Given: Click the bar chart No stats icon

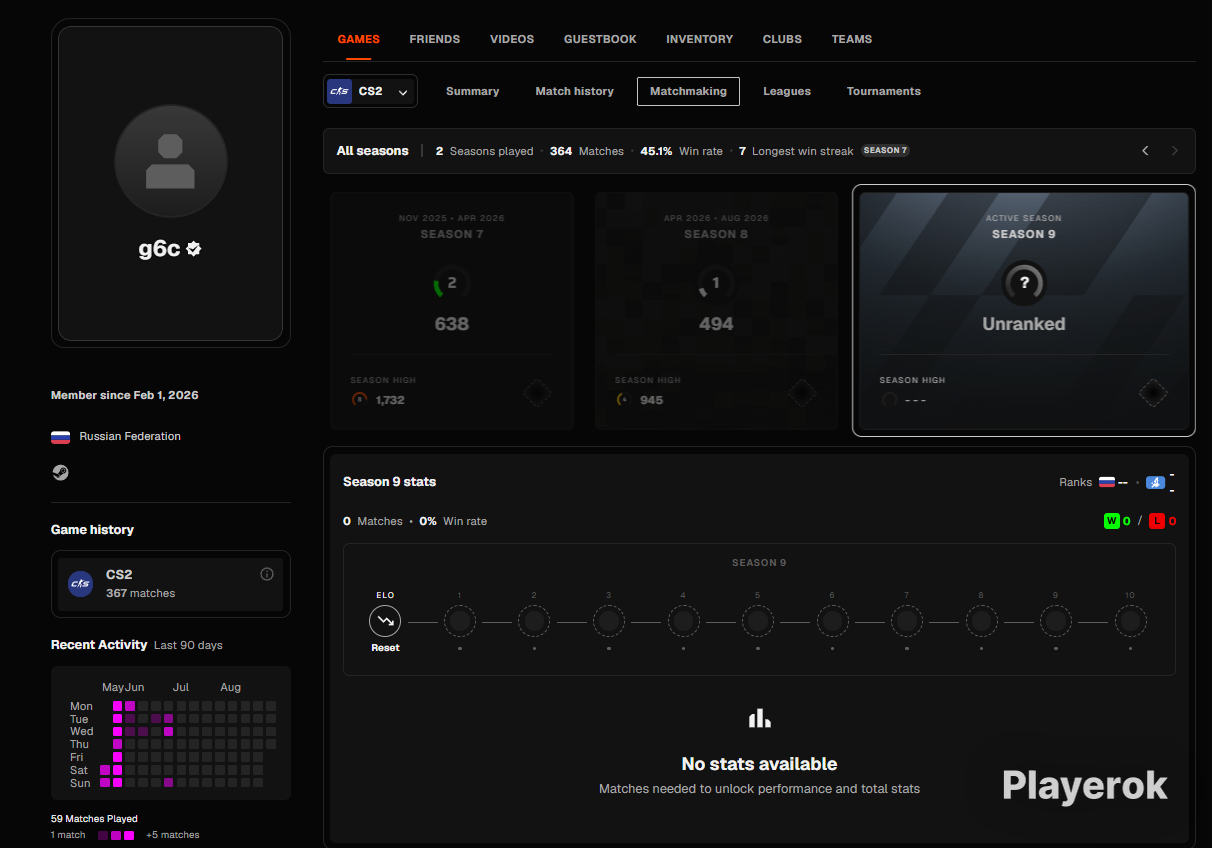Looking at the screenshot, I should [760, 718].
